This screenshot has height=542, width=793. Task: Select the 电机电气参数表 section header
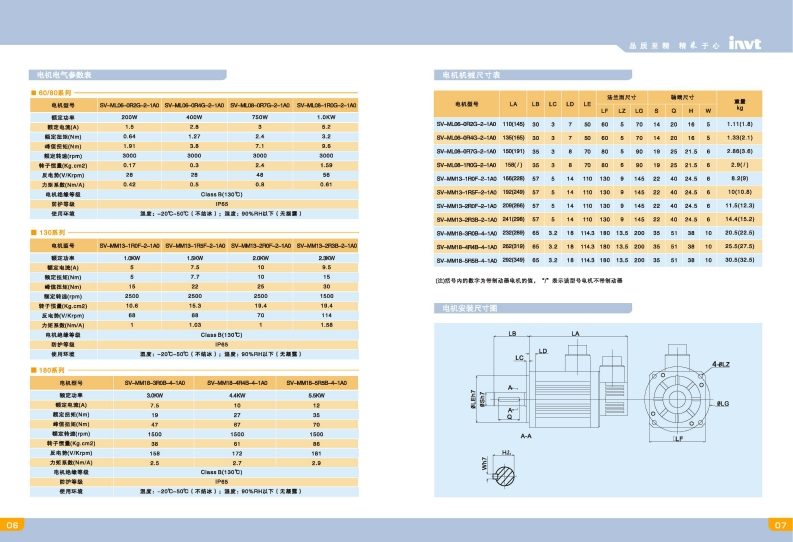(x=64, y=75)
